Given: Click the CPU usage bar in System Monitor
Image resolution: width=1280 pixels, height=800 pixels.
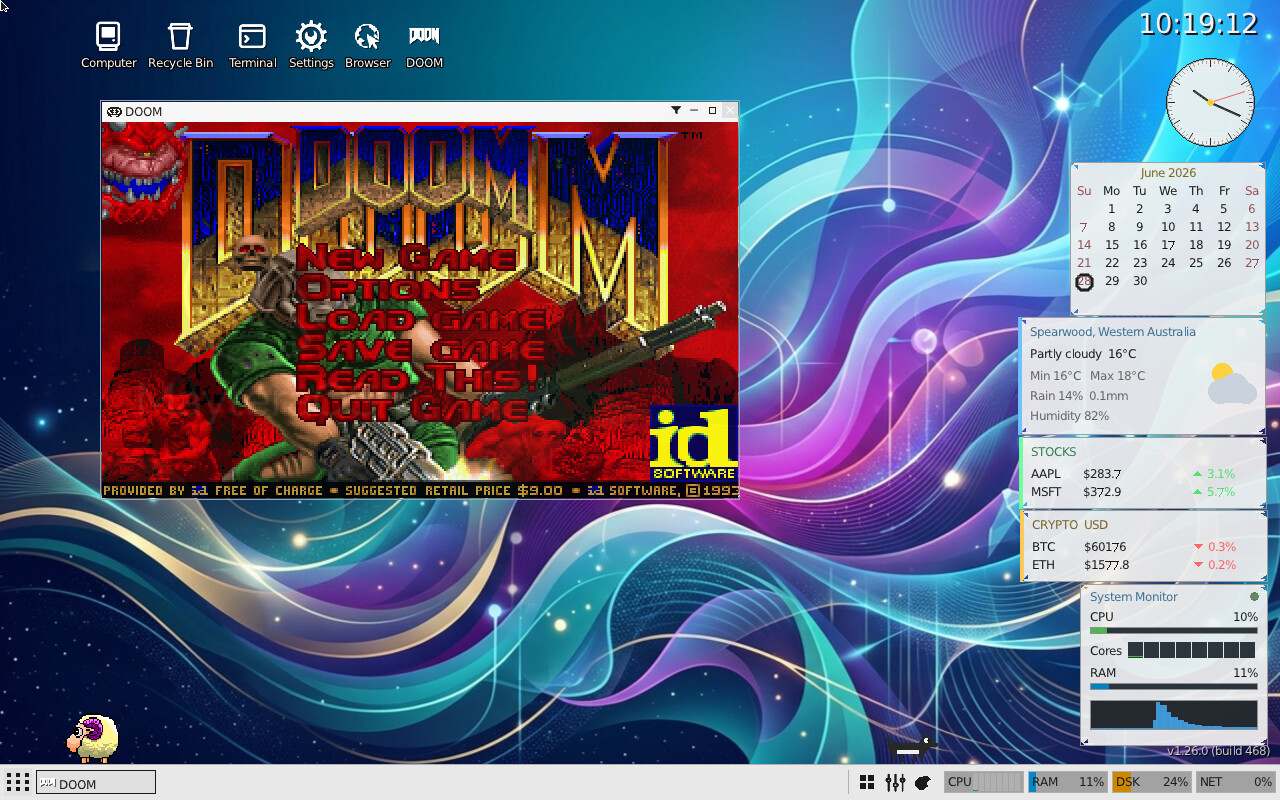Looking at the screenshot, I should (x=1174, y=631).
